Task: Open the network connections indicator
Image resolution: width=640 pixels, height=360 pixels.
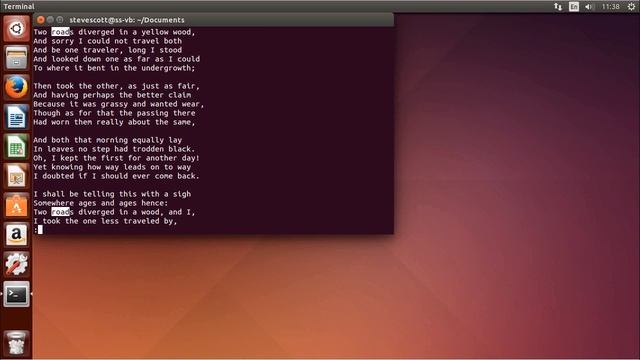Action: [x=558, y=7]
